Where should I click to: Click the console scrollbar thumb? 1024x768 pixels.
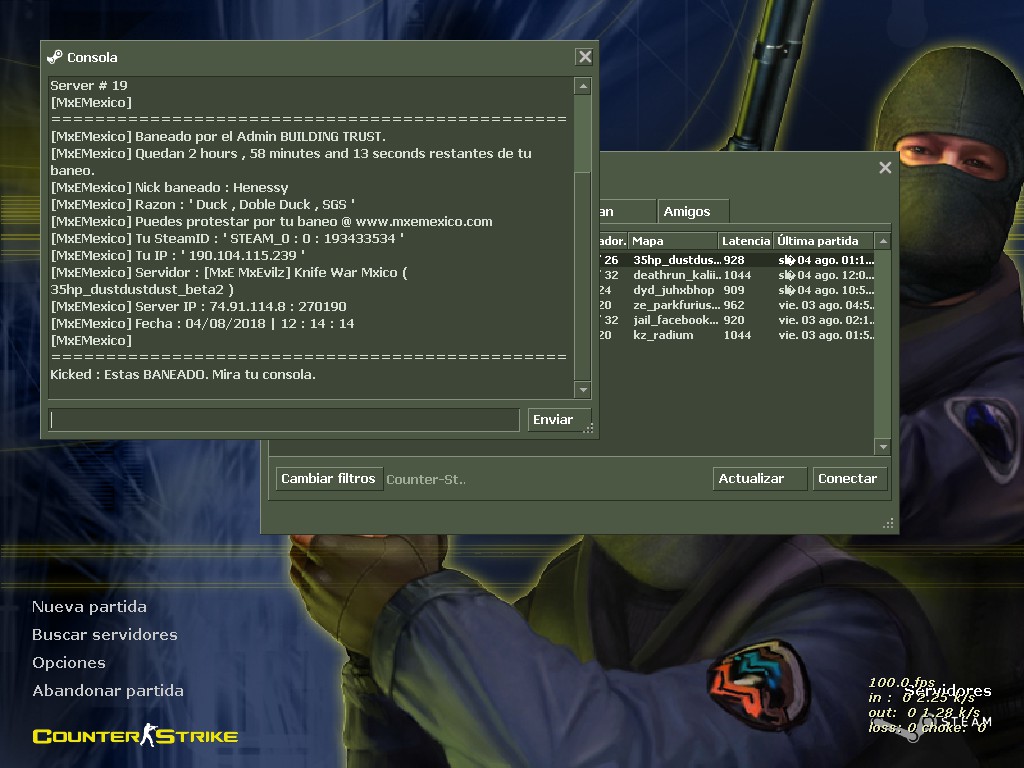[583, 134]
